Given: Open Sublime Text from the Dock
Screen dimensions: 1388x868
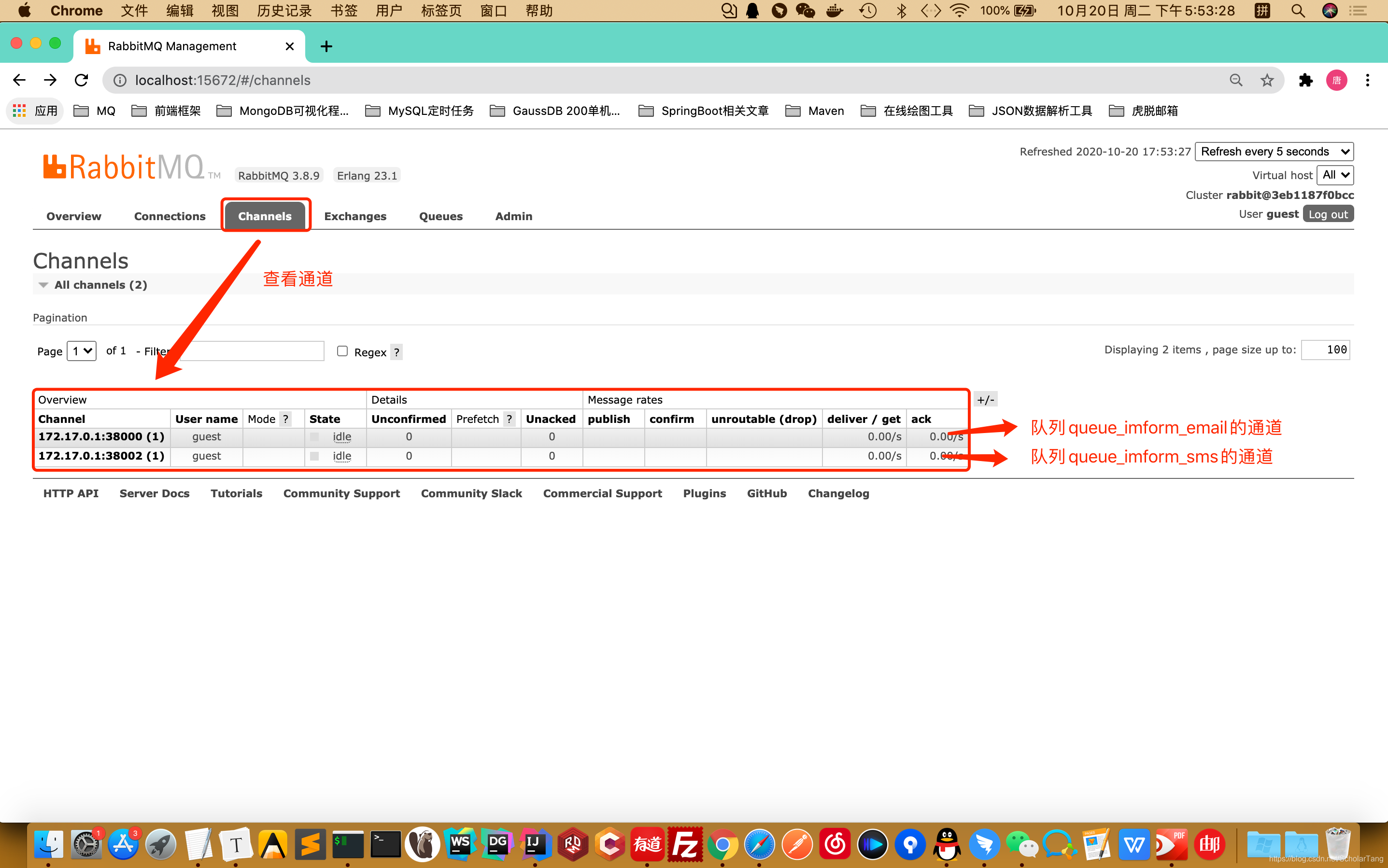Looking at the screenshot, I should click(x=310, y=844).
